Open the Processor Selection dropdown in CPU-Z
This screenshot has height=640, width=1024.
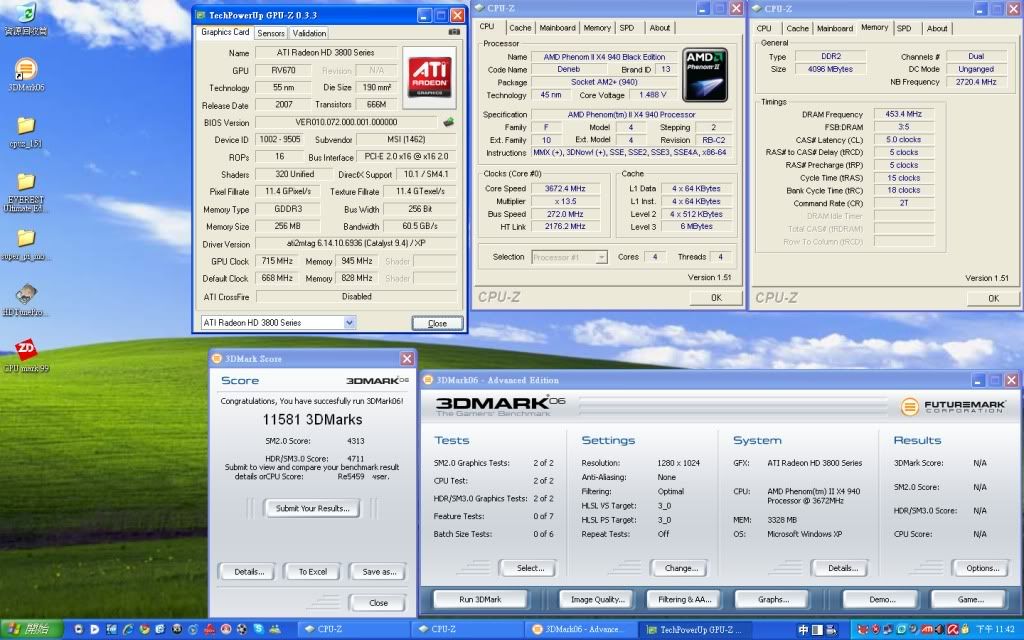coord(601,257)
